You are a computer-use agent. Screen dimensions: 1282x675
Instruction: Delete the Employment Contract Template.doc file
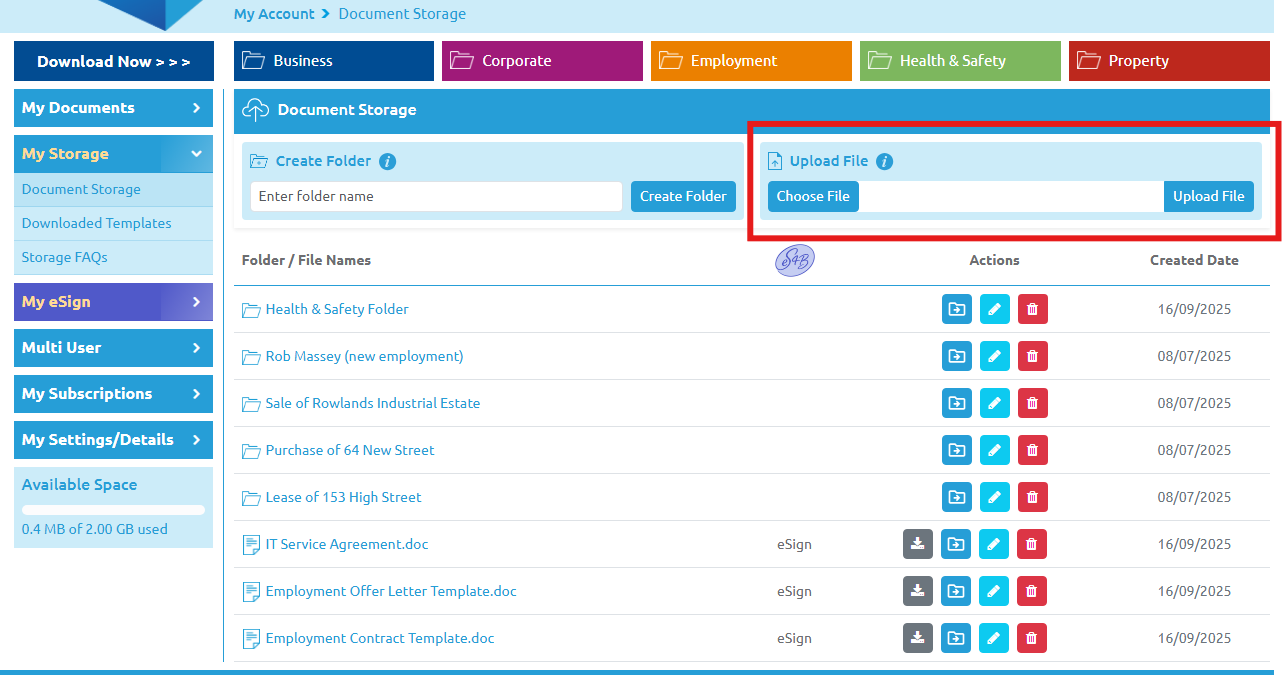[1032, 638]
